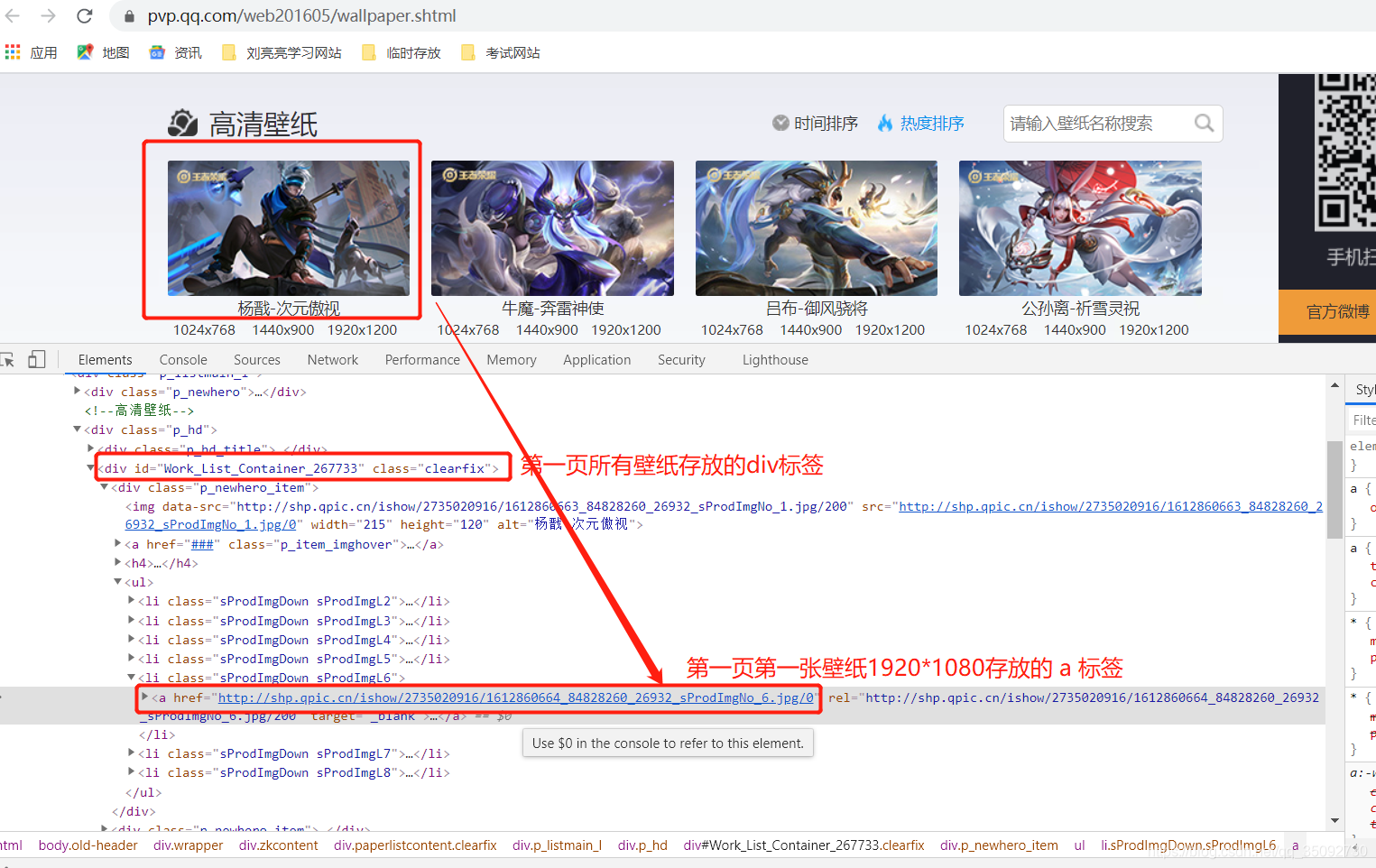
Task: Download 1024x768 size of 杨戬-次元傲视
Action: [204, 330]
